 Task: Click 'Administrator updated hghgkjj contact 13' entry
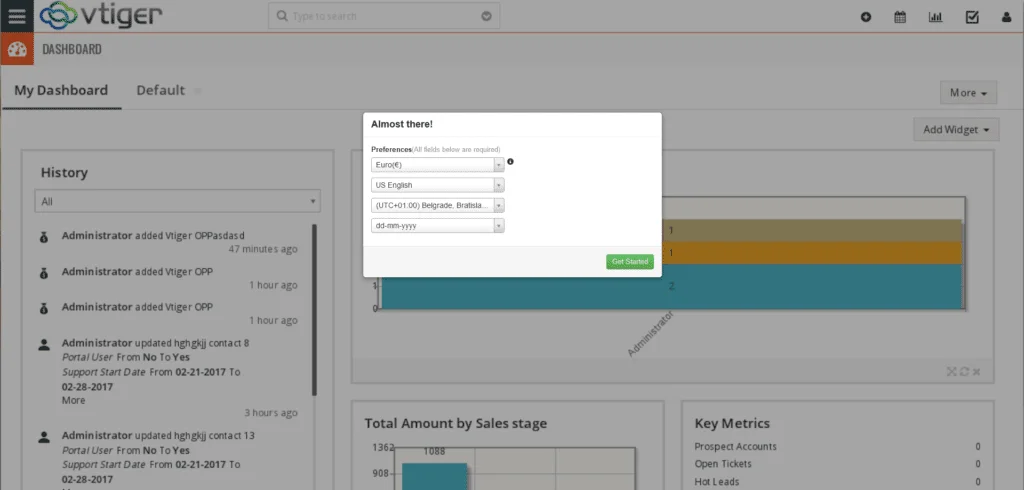[x=158, y=435]
